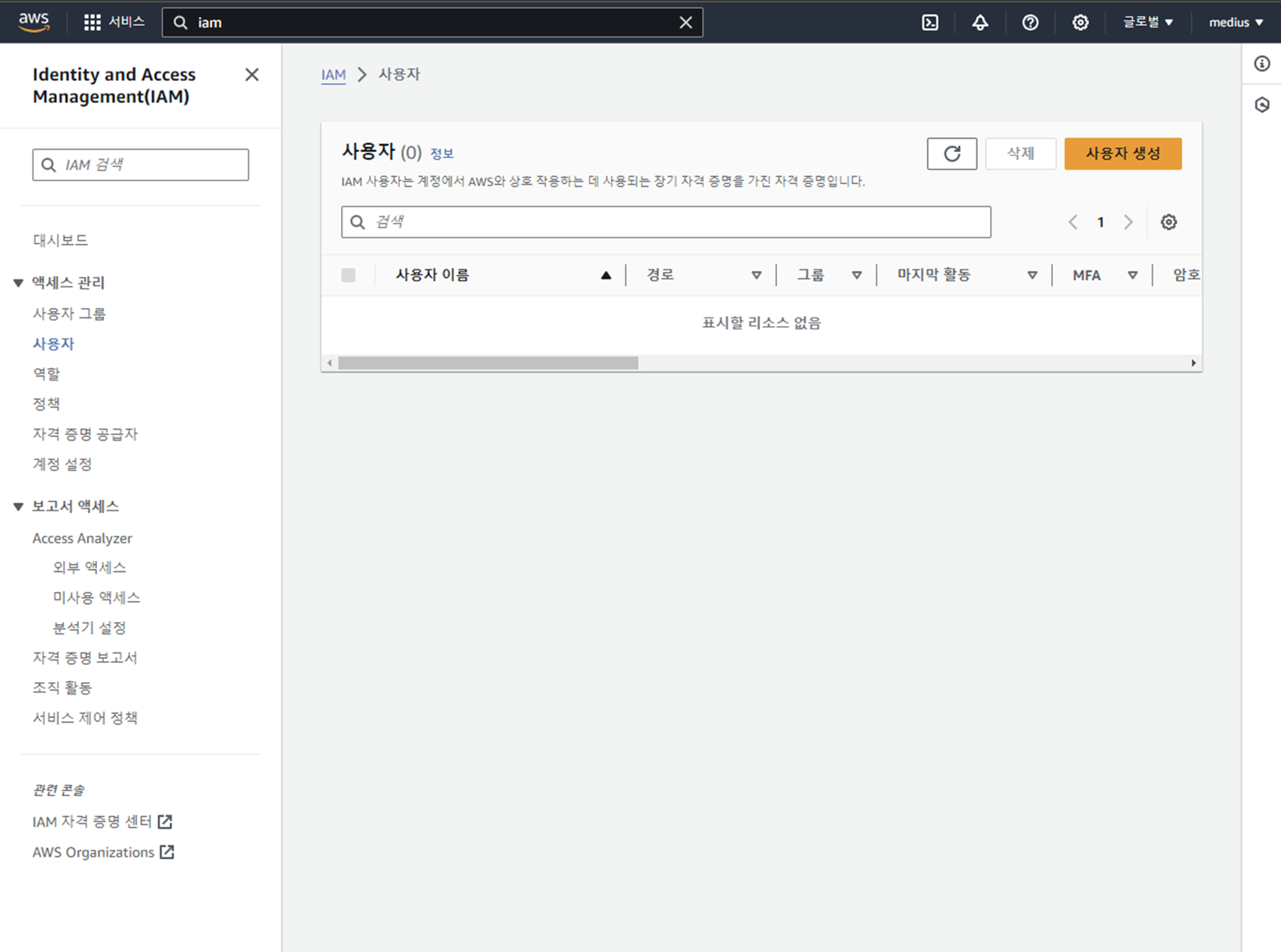Open 정책 in the sidebar menu
Image resolution: width=1281 pixels, height=952 pixels.
click(46, 404)
